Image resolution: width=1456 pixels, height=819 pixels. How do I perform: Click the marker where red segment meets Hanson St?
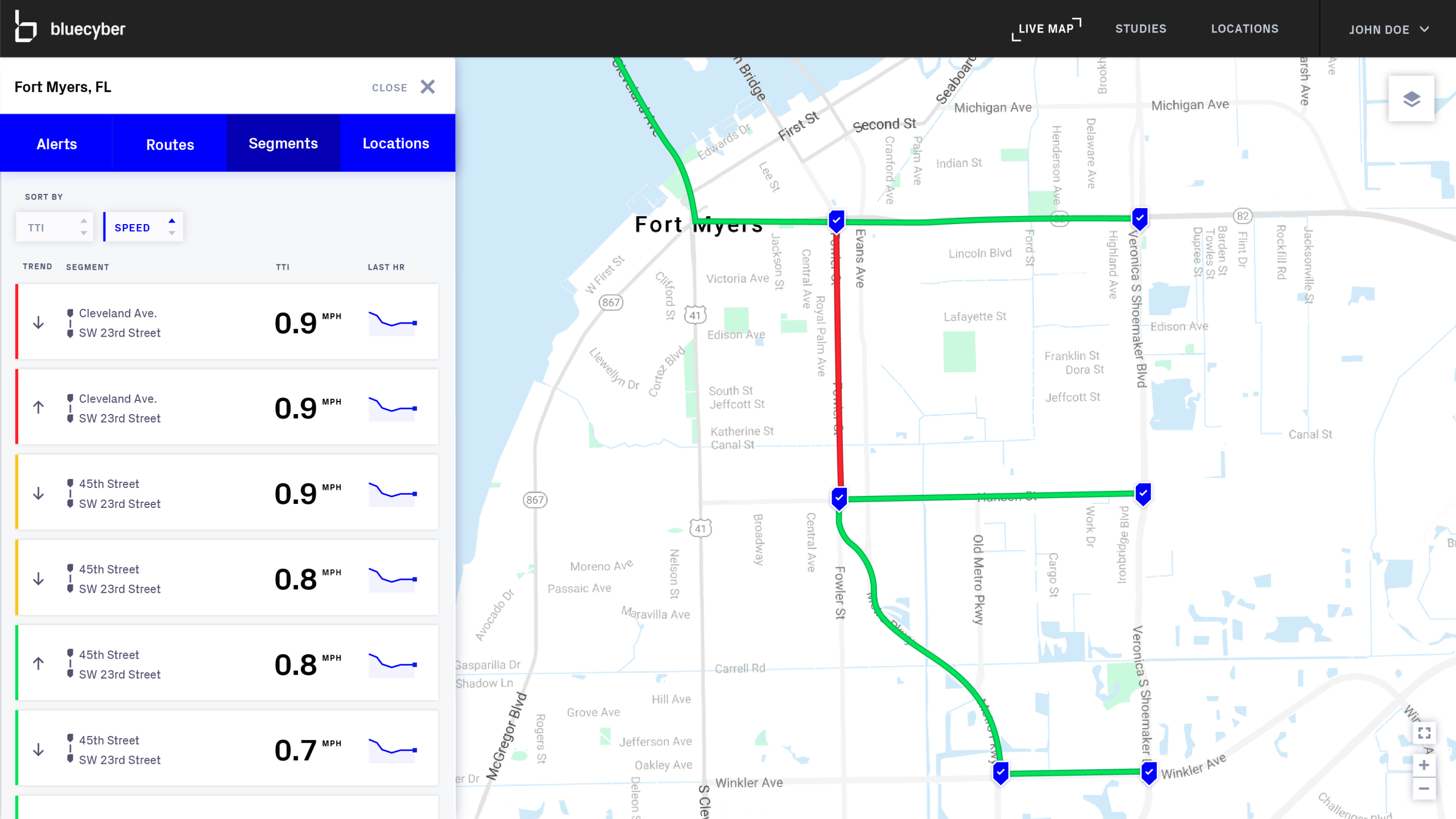tap(839, 498)
